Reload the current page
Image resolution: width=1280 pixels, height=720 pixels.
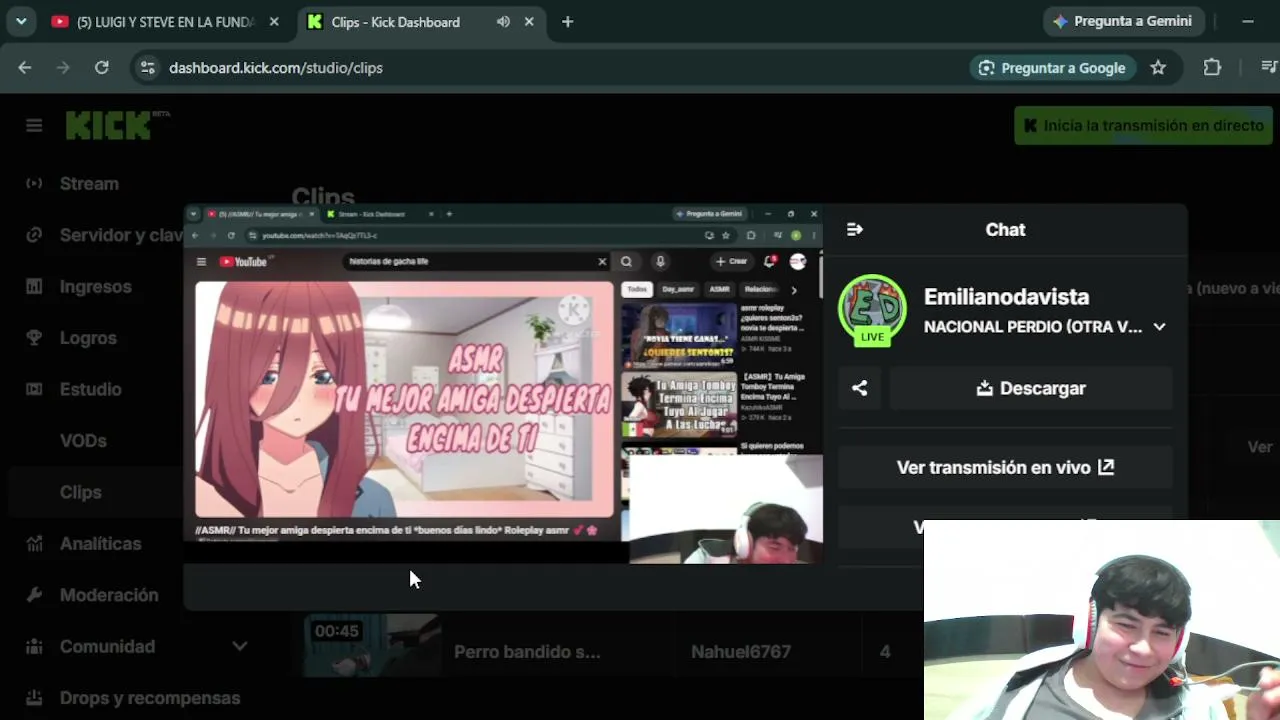click(x=101, y=68)
